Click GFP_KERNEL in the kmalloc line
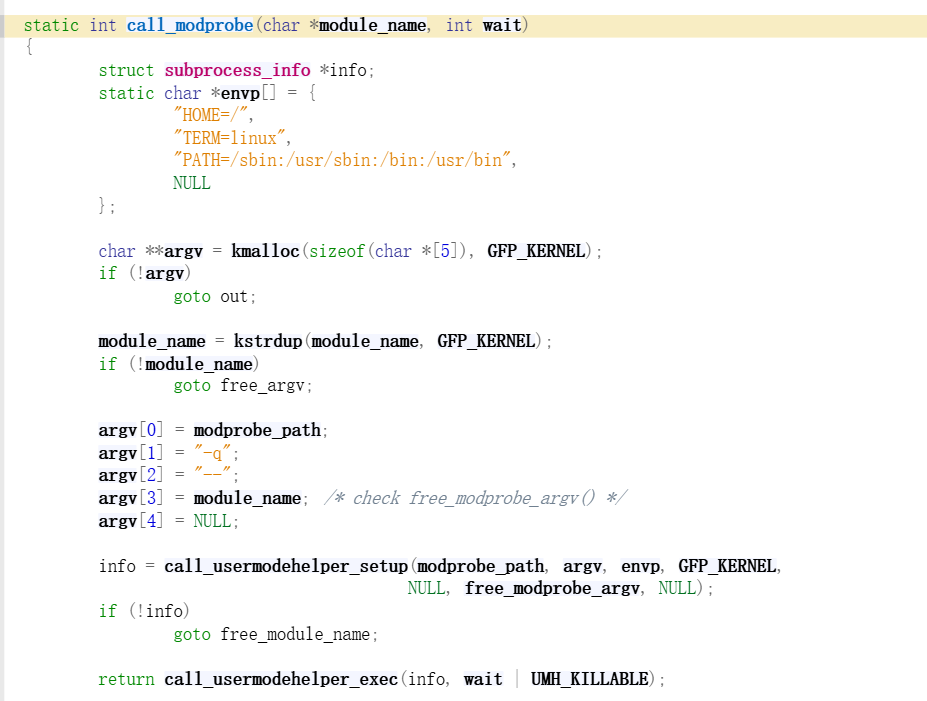The image size is (927, 701). tap(536, 251)
